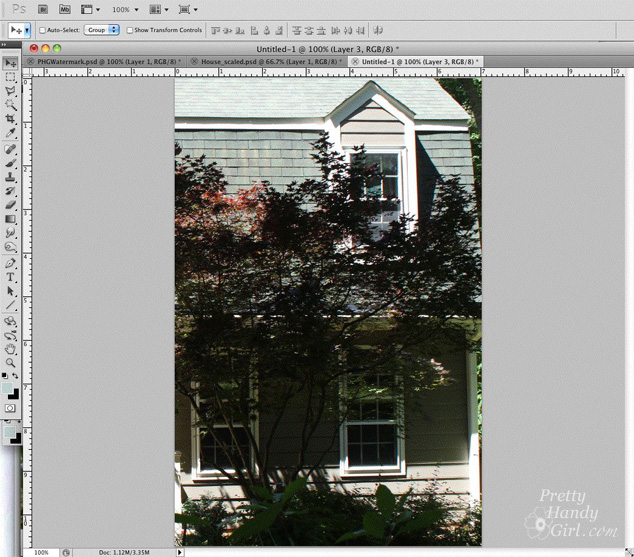Close the PHGWatermark.psd tab
Image resolution: width=634 pixels, height=557 pixels.
[30, 62]
